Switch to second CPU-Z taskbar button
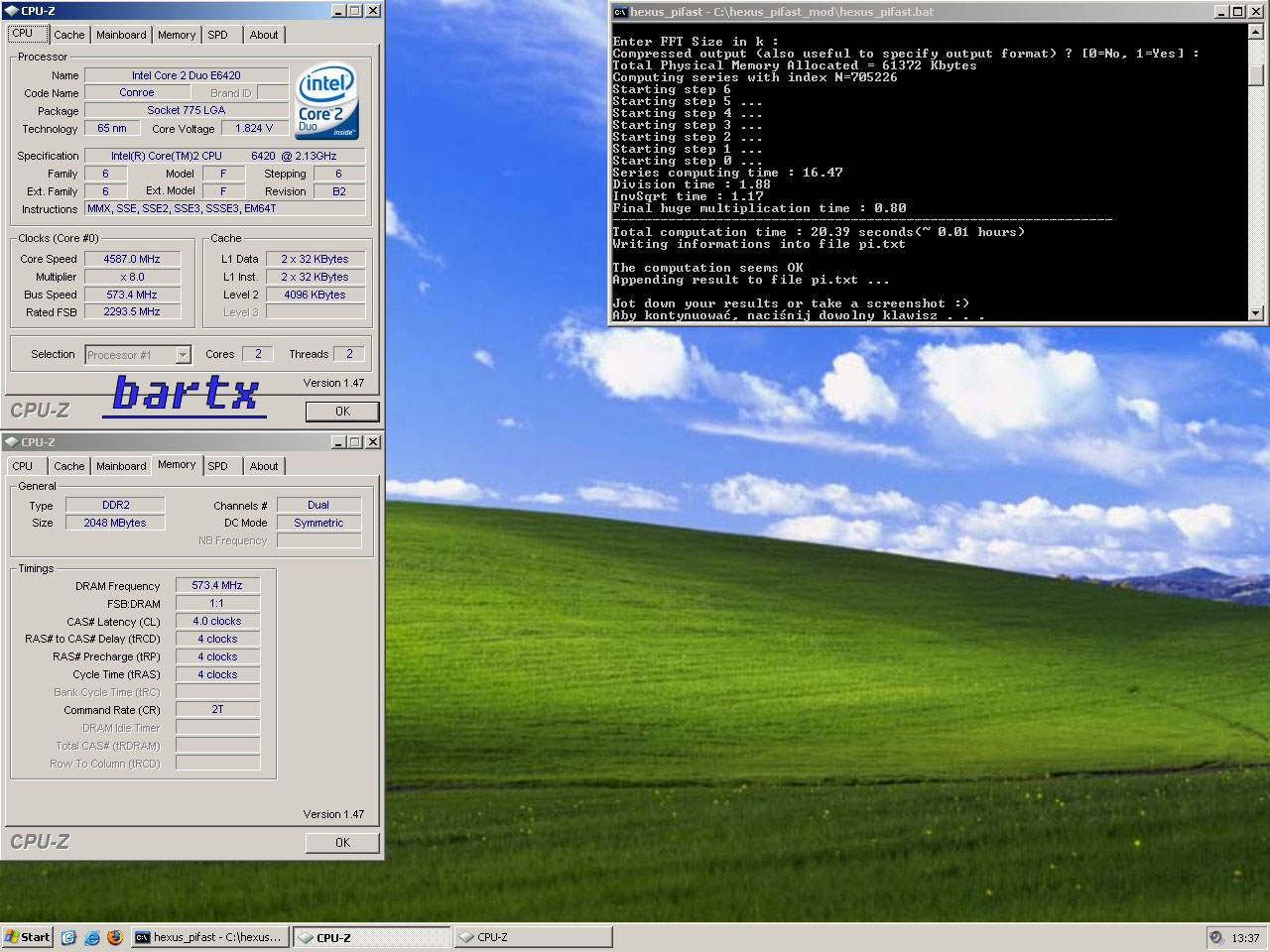 (x=533, y=937)
